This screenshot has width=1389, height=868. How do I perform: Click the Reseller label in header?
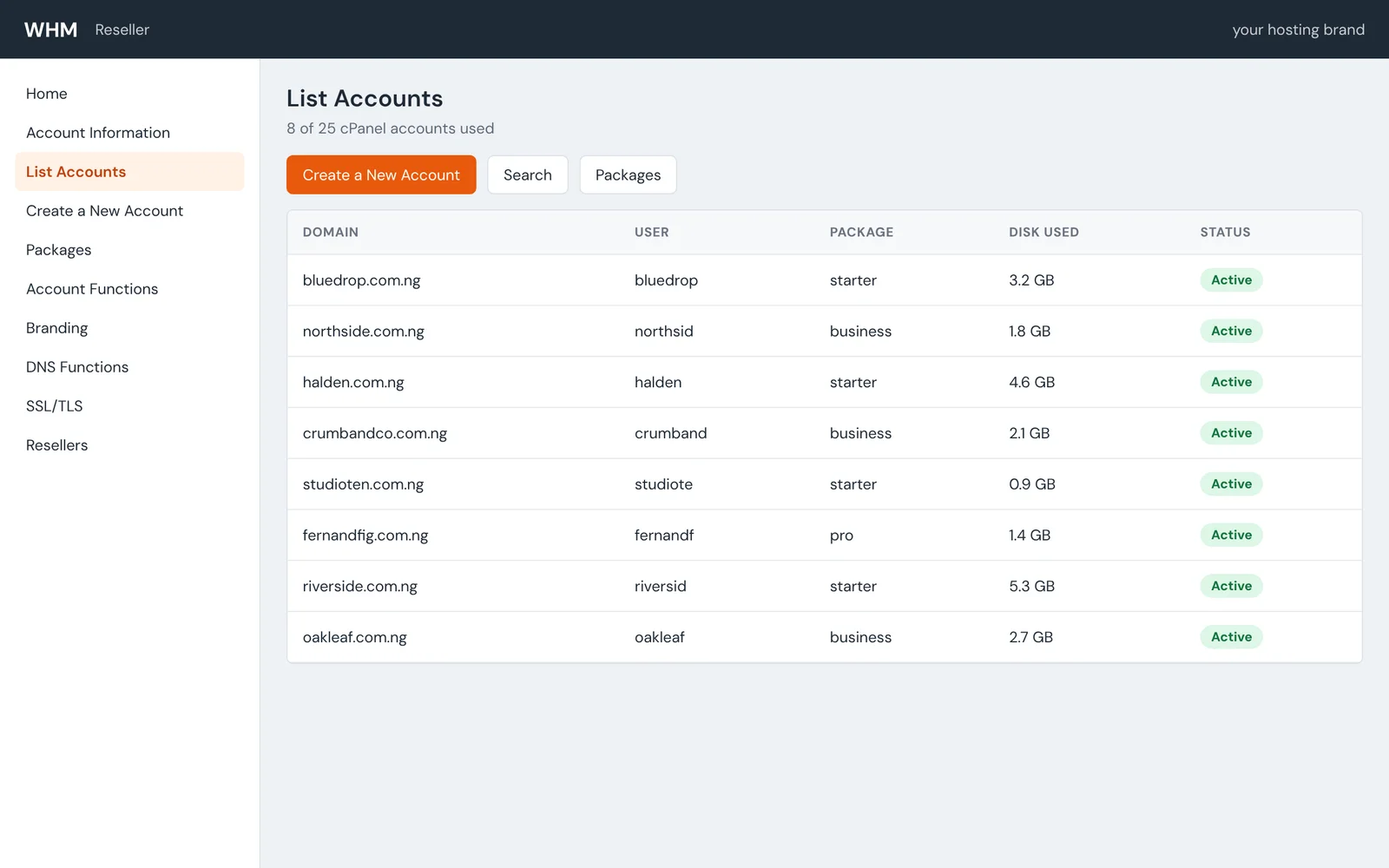pos(122,30)
